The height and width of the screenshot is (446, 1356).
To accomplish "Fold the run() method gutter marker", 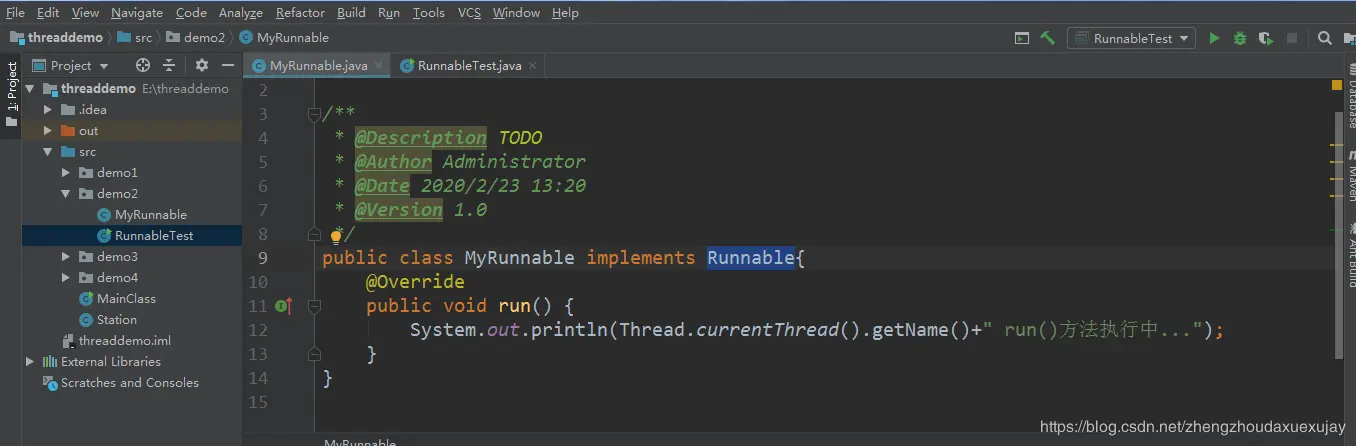I will [x=314, y=306].
